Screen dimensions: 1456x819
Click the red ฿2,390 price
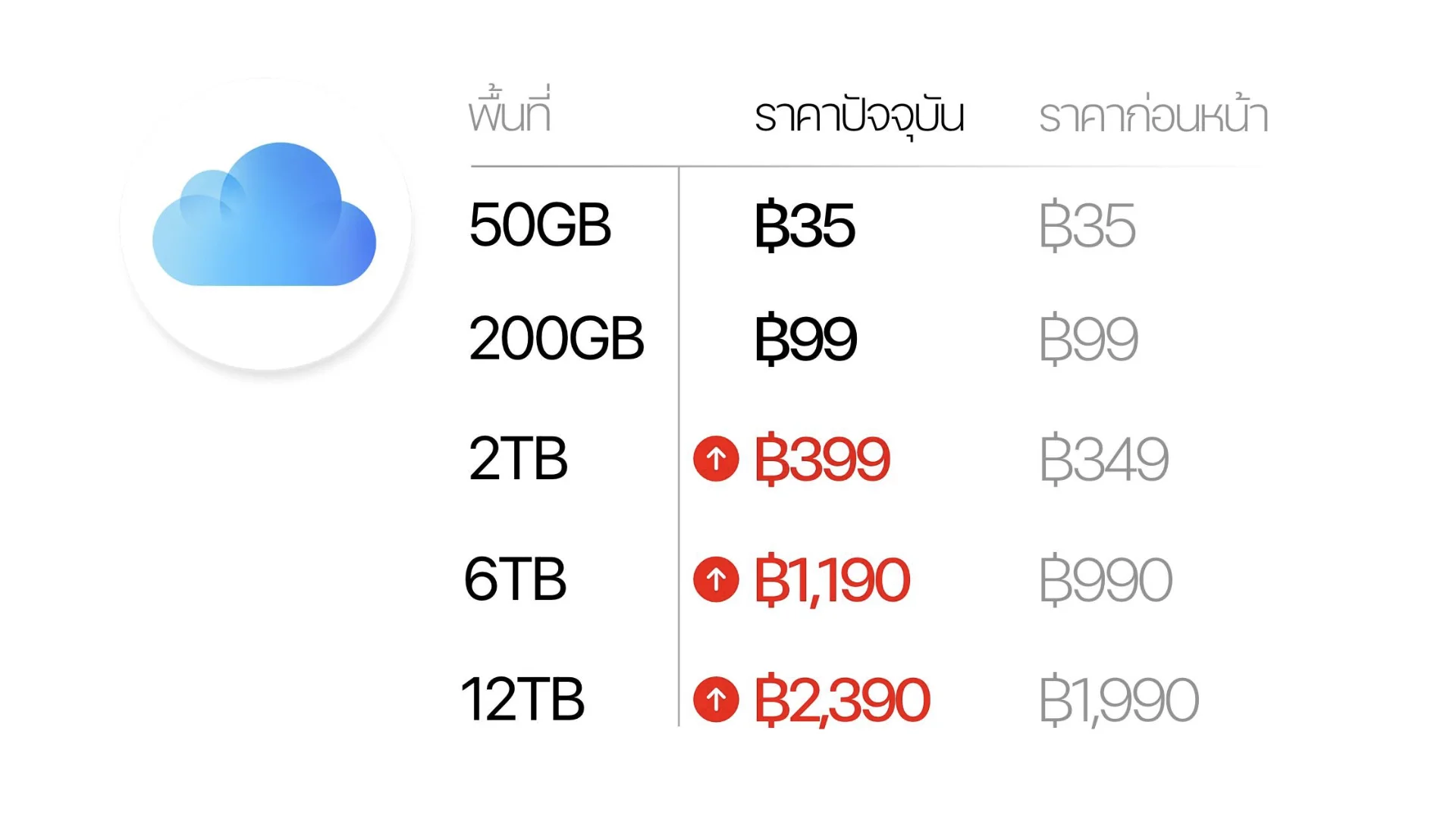point(842,700)
